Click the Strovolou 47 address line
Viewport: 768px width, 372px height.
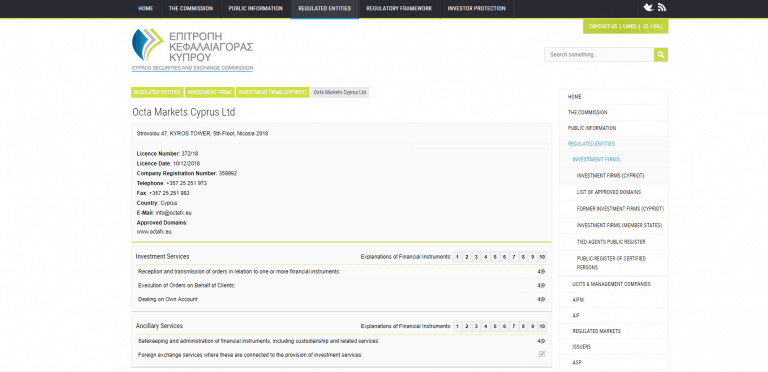202,134
